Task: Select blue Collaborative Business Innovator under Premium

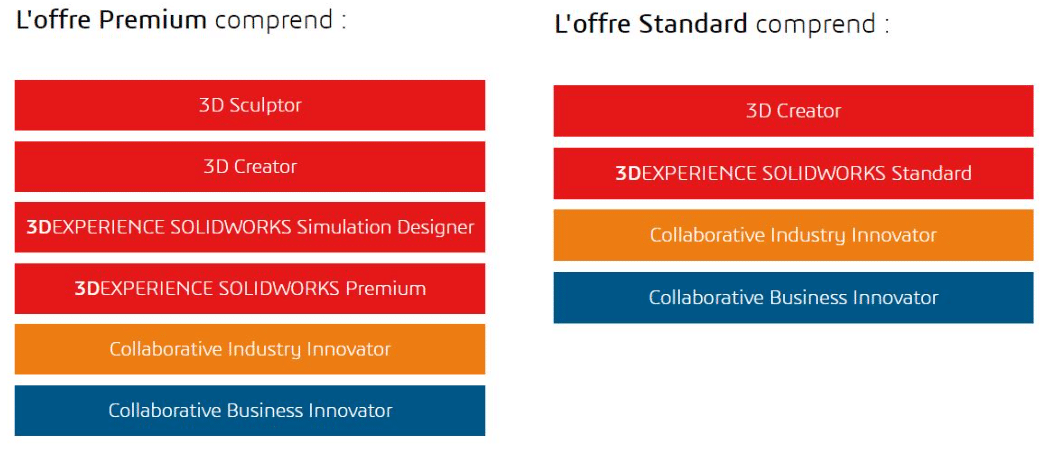Action: pyautogui.click(x=250, y=410)
